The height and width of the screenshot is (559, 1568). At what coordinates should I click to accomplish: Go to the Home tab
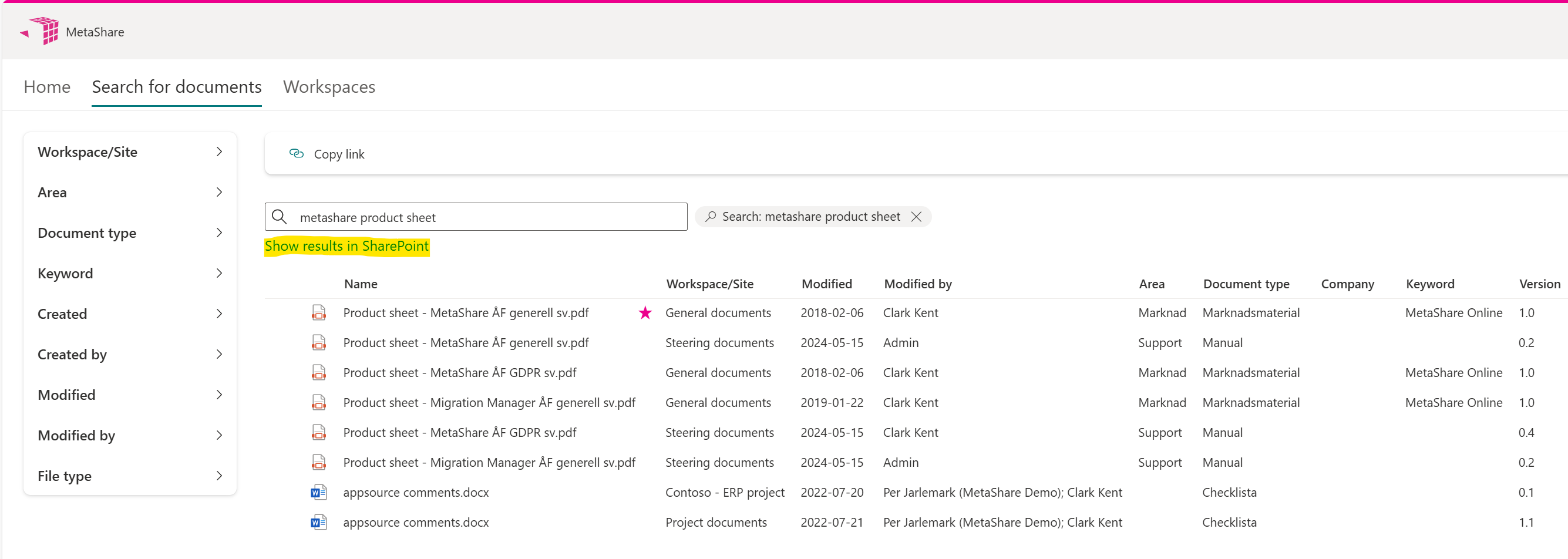(x=47, y=87)
